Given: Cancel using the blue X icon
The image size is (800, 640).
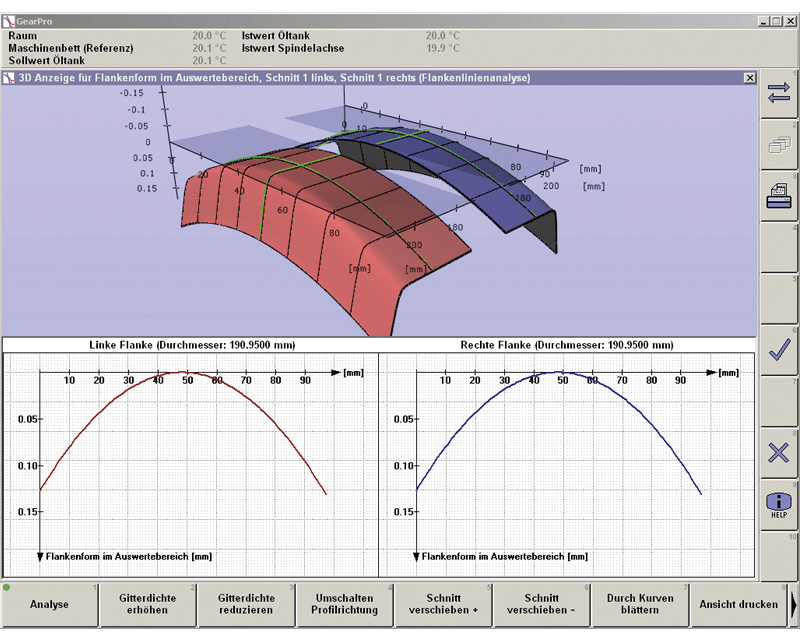Looking at the screenshot, I should 779,453.
